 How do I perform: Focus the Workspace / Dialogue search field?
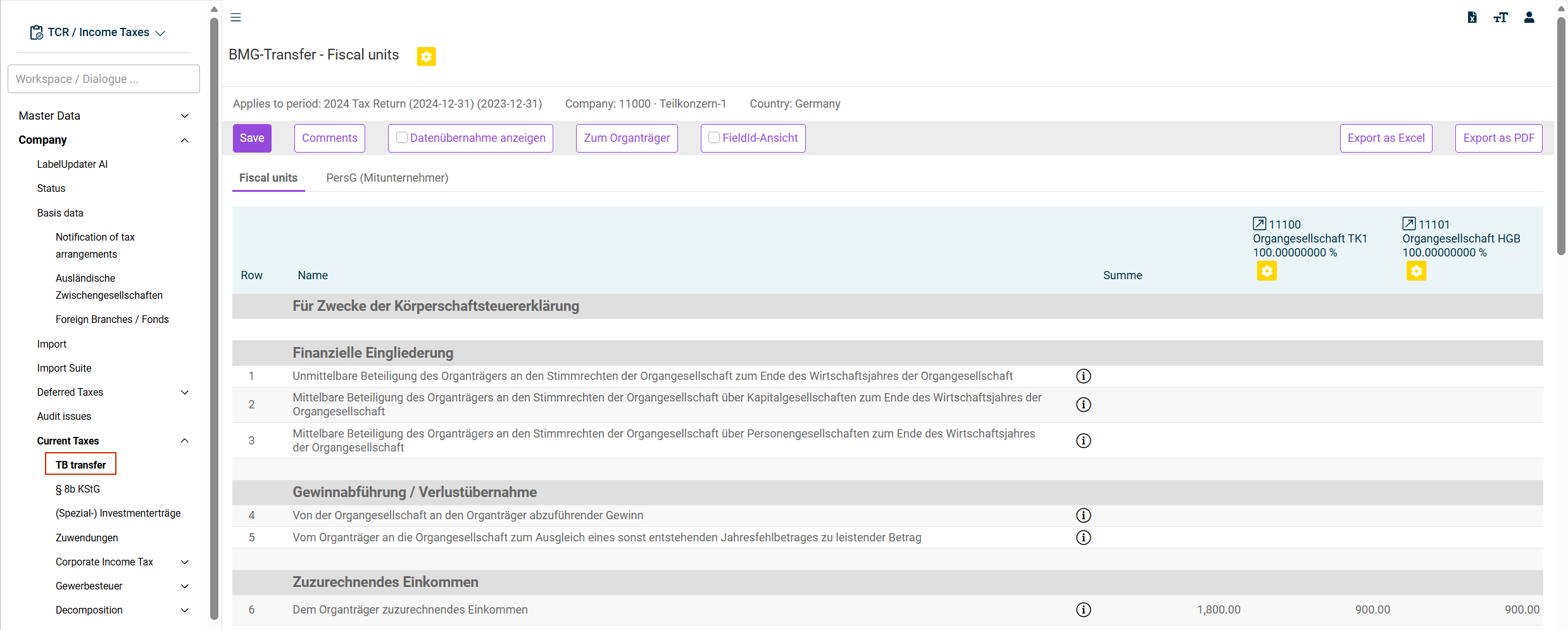(104, 79)
